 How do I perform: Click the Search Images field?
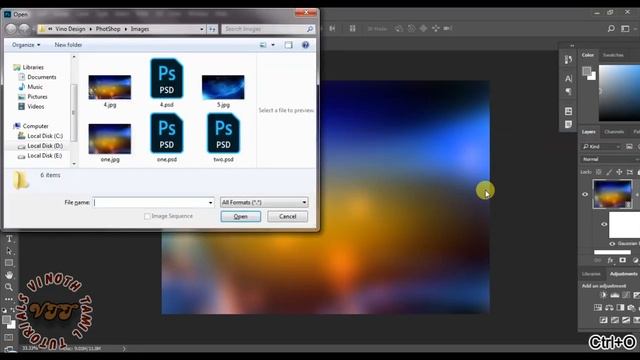click(269, 29)
